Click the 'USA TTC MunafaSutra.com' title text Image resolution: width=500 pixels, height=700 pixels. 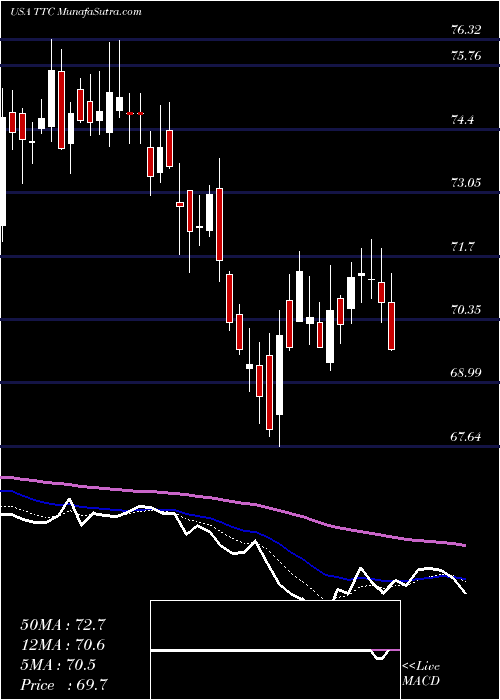[75, 12]
